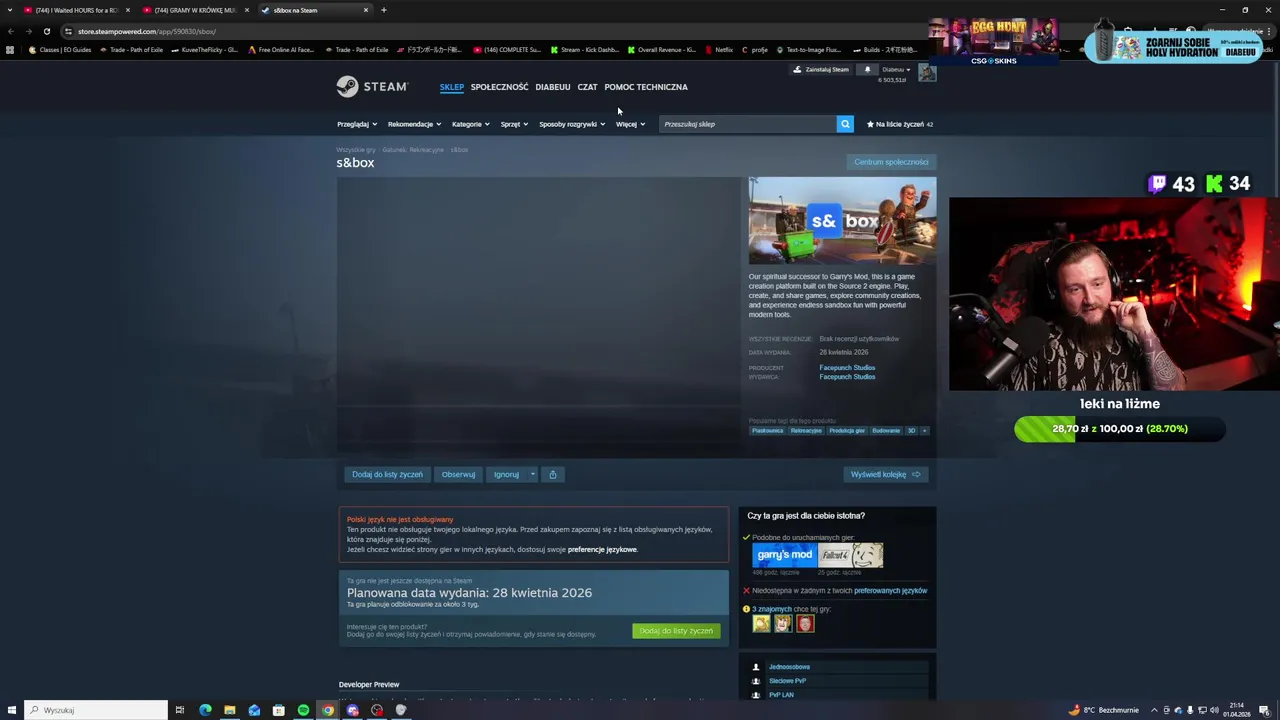
Task: Click the Rekreacyjne tag
Action: coord(806,430)
